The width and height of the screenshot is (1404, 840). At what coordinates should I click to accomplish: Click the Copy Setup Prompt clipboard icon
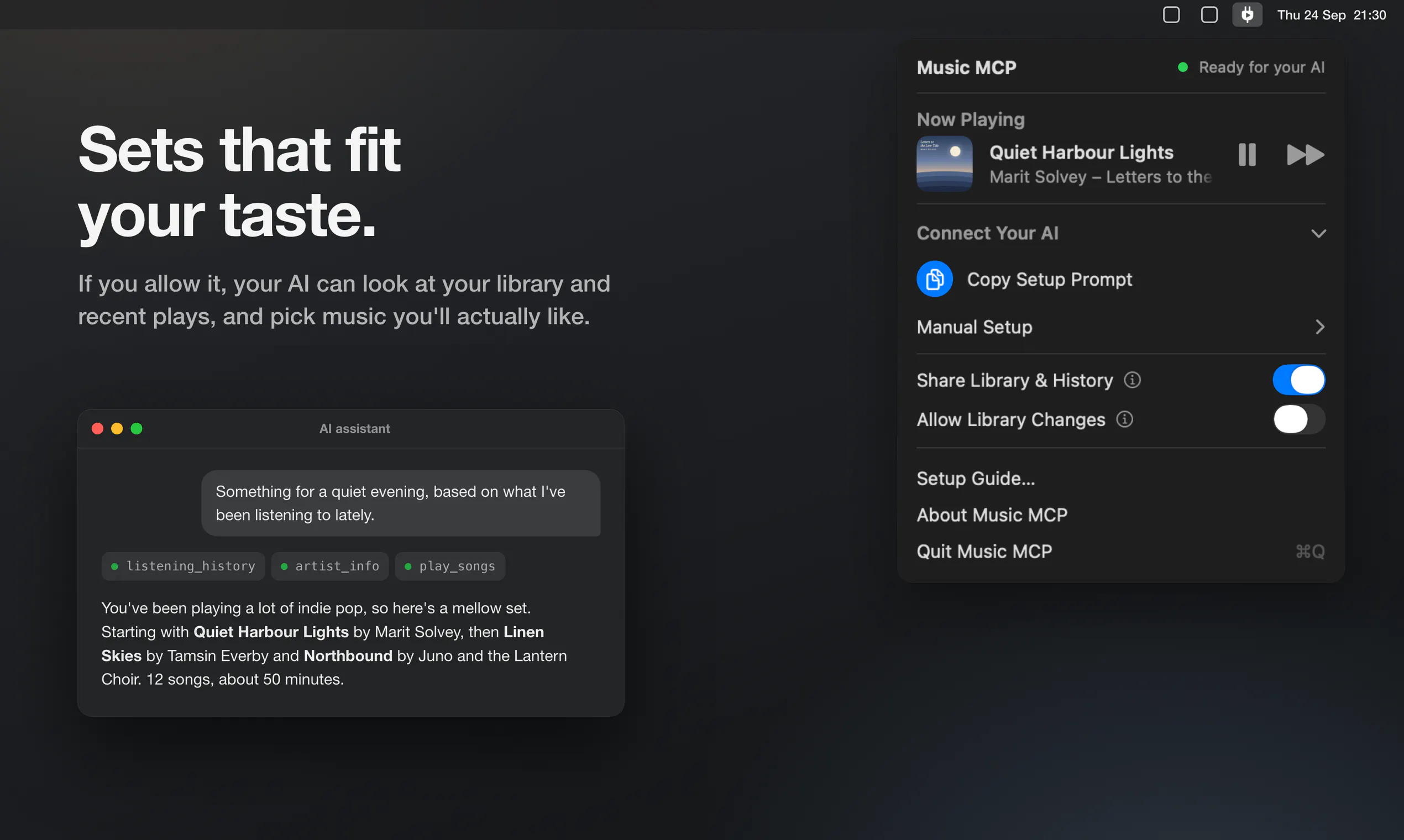[x=935, y=279]
